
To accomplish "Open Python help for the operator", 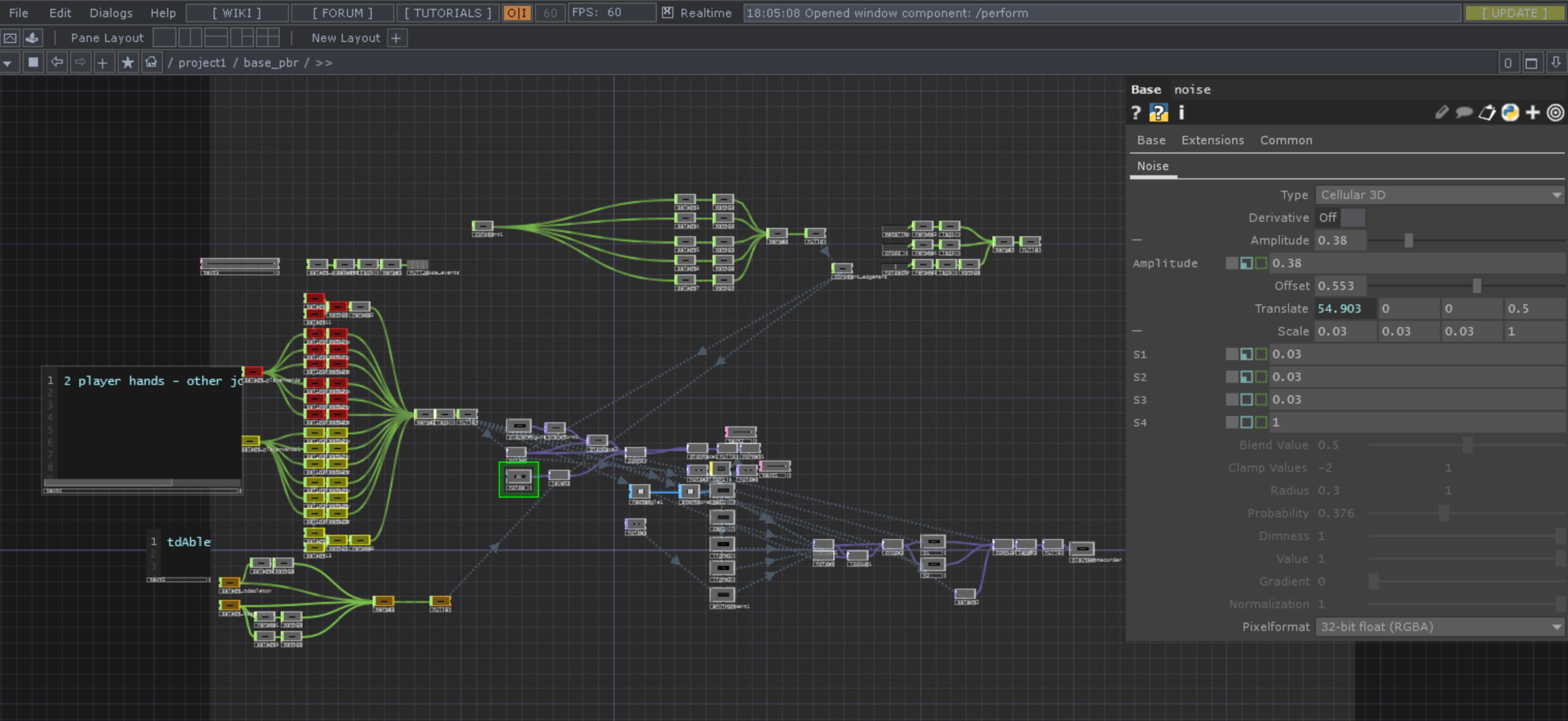I will coord(1158,112).
